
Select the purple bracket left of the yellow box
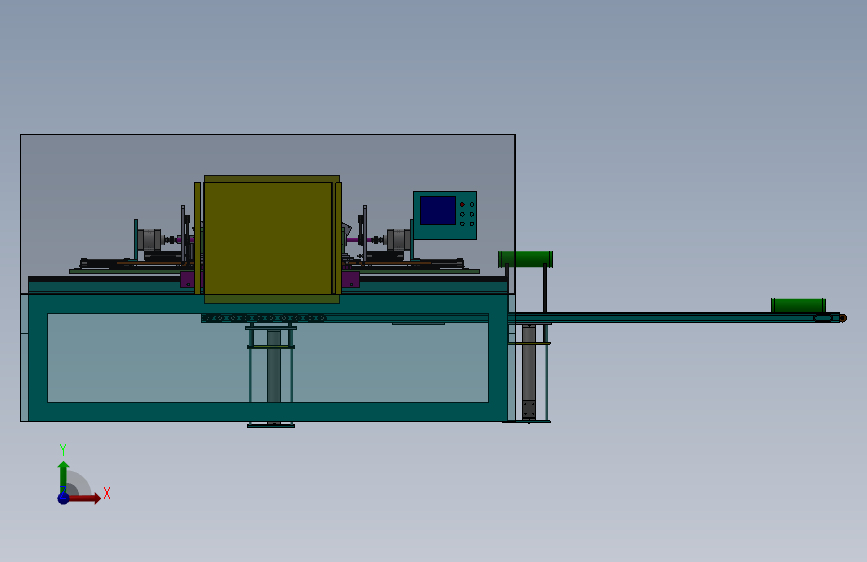click(187, 279)
